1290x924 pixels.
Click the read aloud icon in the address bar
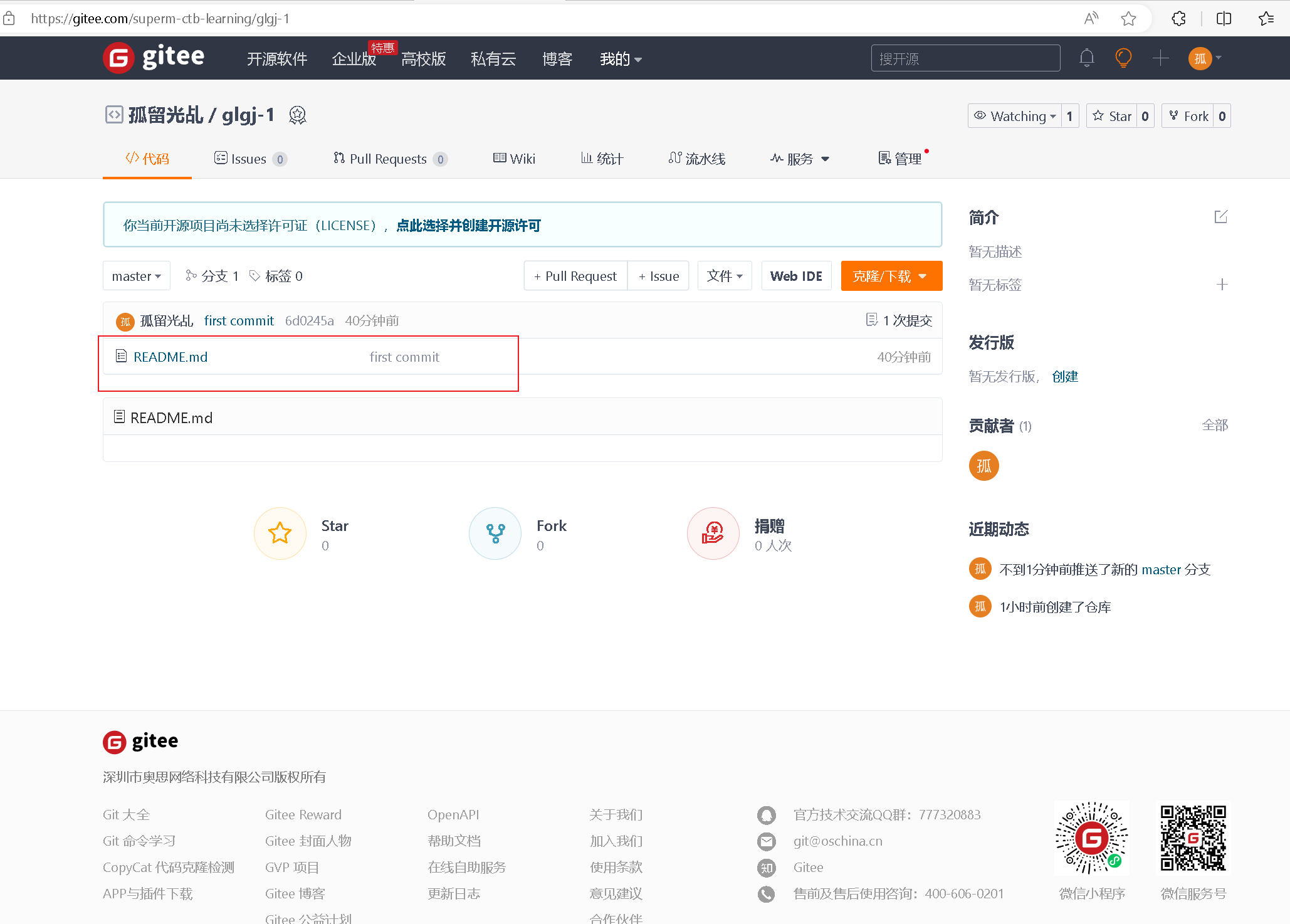[1091, 19]
